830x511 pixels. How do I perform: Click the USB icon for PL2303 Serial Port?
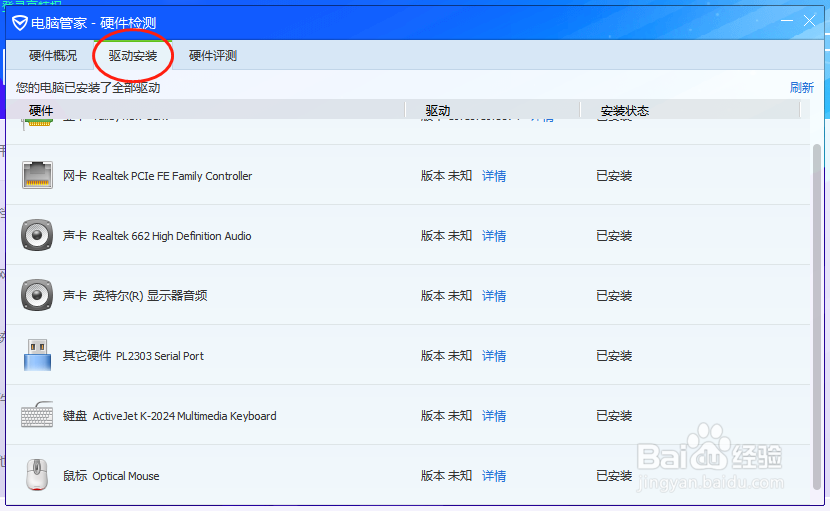[38, 355]
